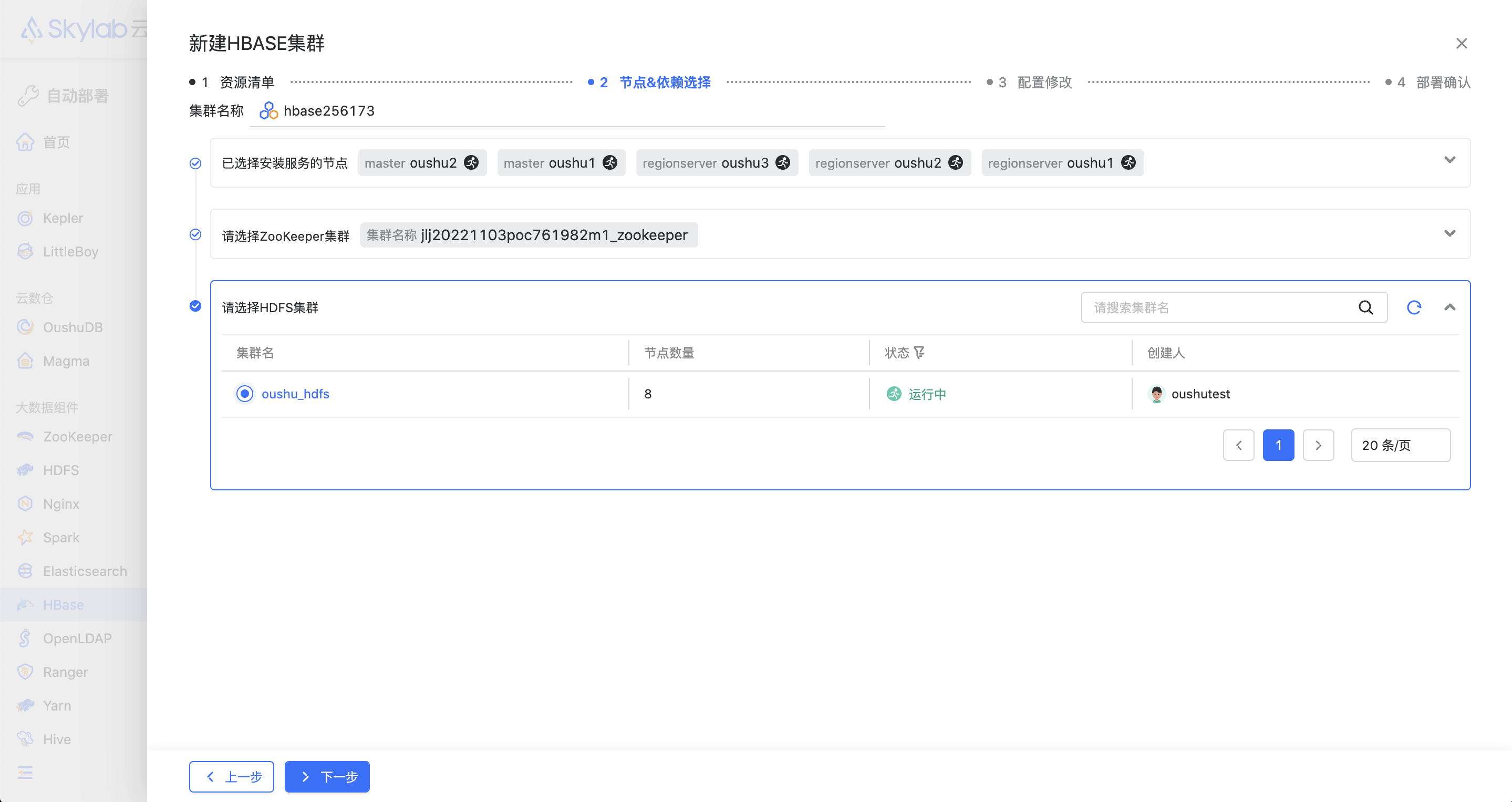This screenshot has width=1512, height=802.
Task: Expand the selected service nodes panel
Action: click(1449, 160)
